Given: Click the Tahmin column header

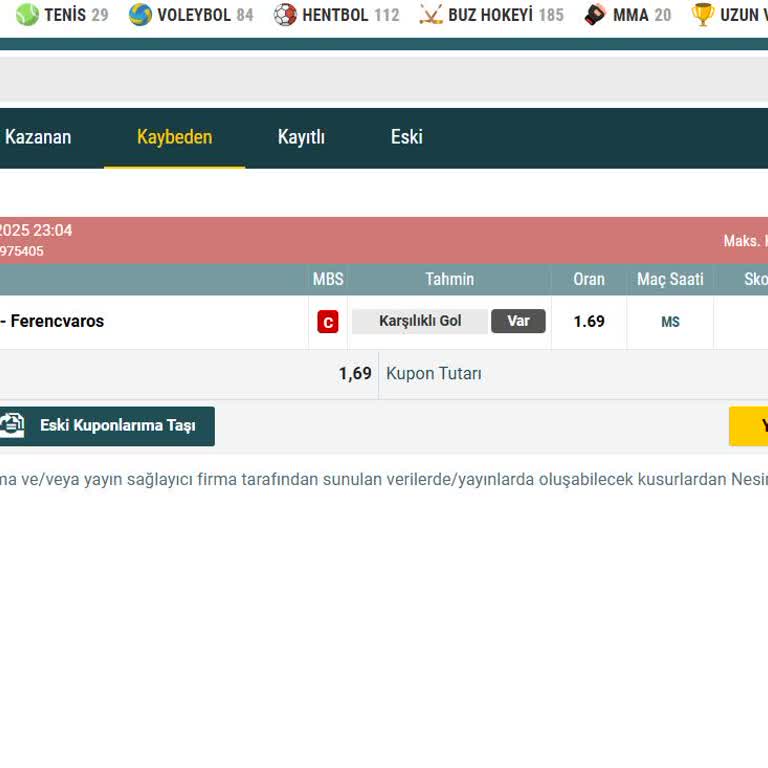Looking at the screenshot, I should tap(449, 279).
